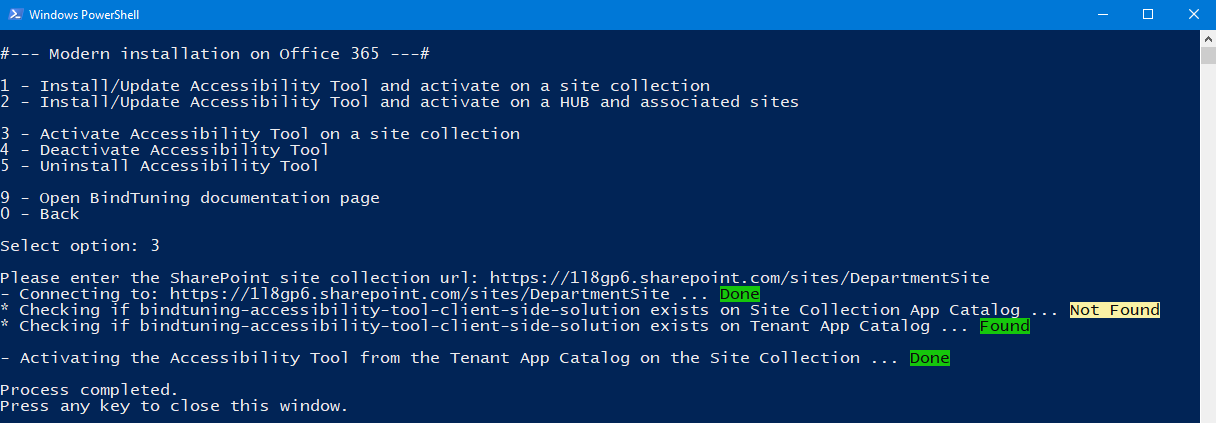Viewport: 1216px width, 423px height.
Task: Click 'Done' after Activating Accessibility Tool line
Action: (929, 358)
